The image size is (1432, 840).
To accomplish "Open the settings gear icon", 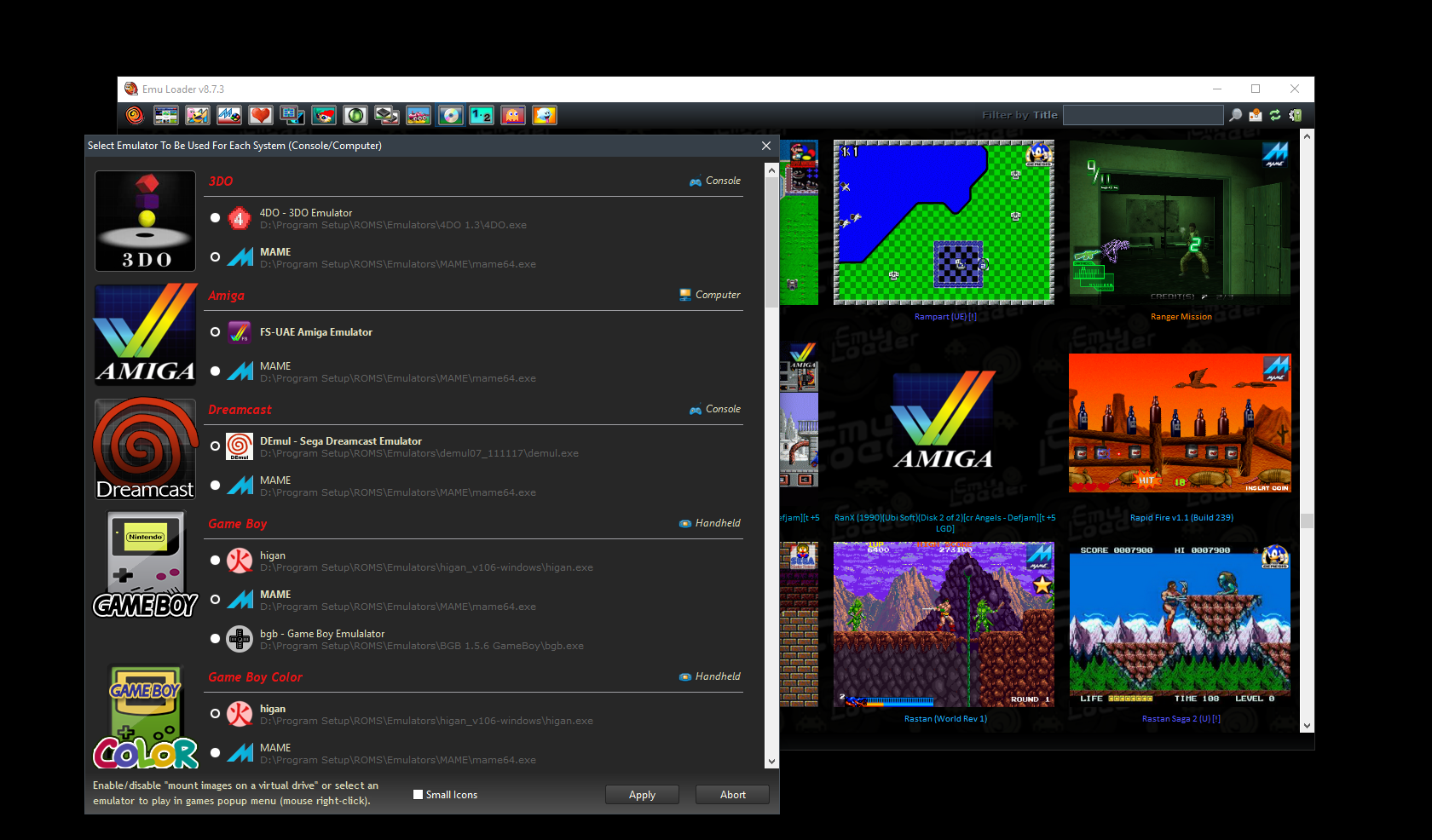I will click(x=1296, y=115).
